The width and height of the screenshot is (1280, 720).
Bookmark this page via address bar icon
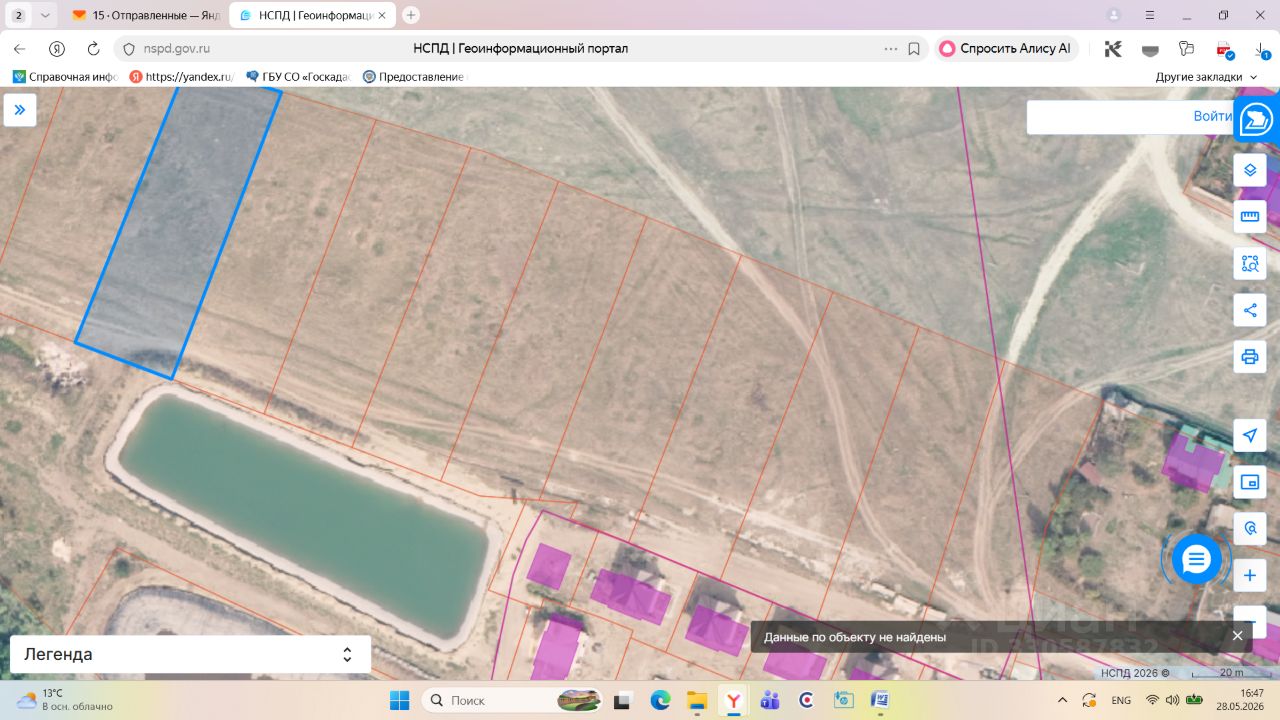[x=914, y=48]
